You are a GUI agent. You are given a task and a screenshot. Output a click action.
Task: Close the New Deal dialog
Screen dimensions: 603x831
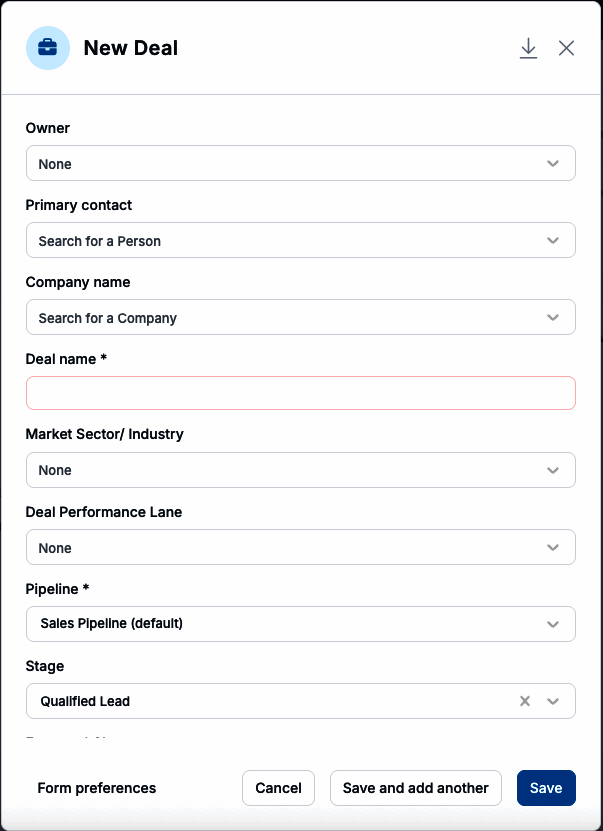pos(566,48)
